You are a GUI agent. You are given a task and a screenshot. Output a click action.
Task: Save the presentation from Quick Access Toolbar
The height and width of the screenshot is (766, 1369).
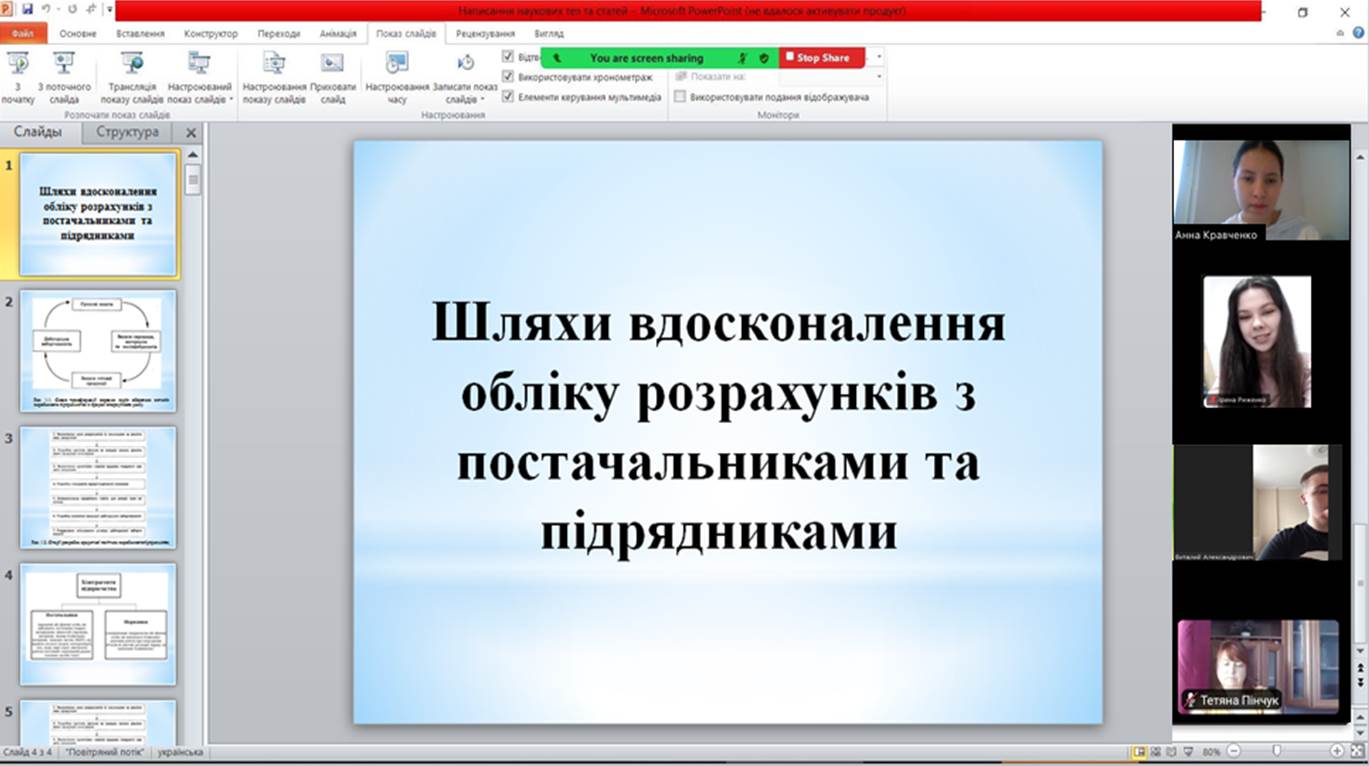(27, 9)
